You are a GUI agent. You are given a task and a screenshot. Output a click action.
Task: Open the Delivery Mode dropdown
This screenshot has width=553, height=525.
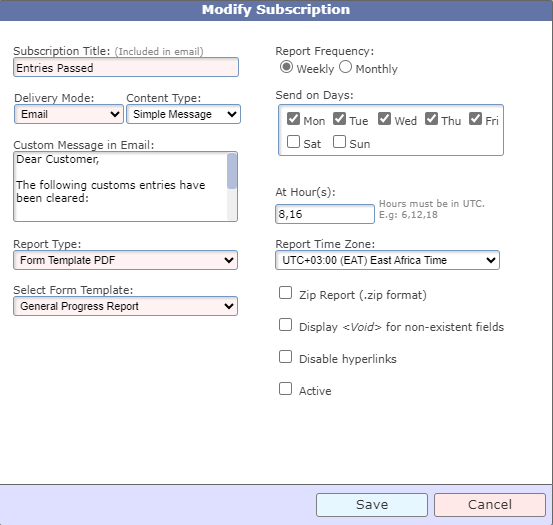pyautogui.click(x=69, y=114)
